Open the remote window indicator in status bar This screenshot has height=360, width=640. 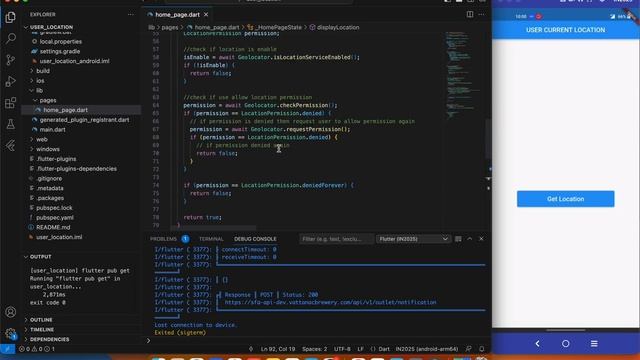(x=7, y=349)
